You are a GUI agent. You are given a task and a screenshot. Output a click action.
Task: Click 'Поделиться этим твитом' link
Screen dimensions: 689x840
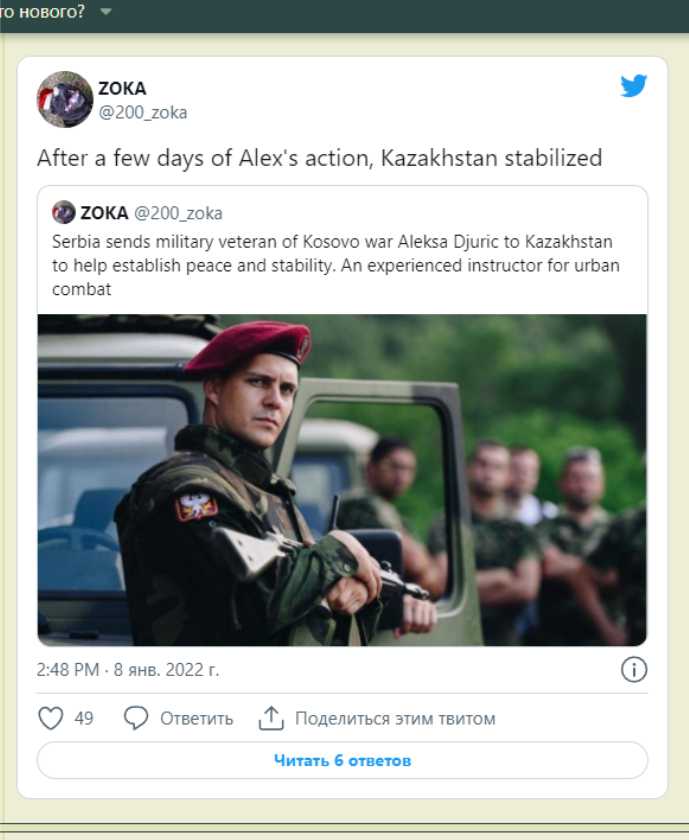395,719
